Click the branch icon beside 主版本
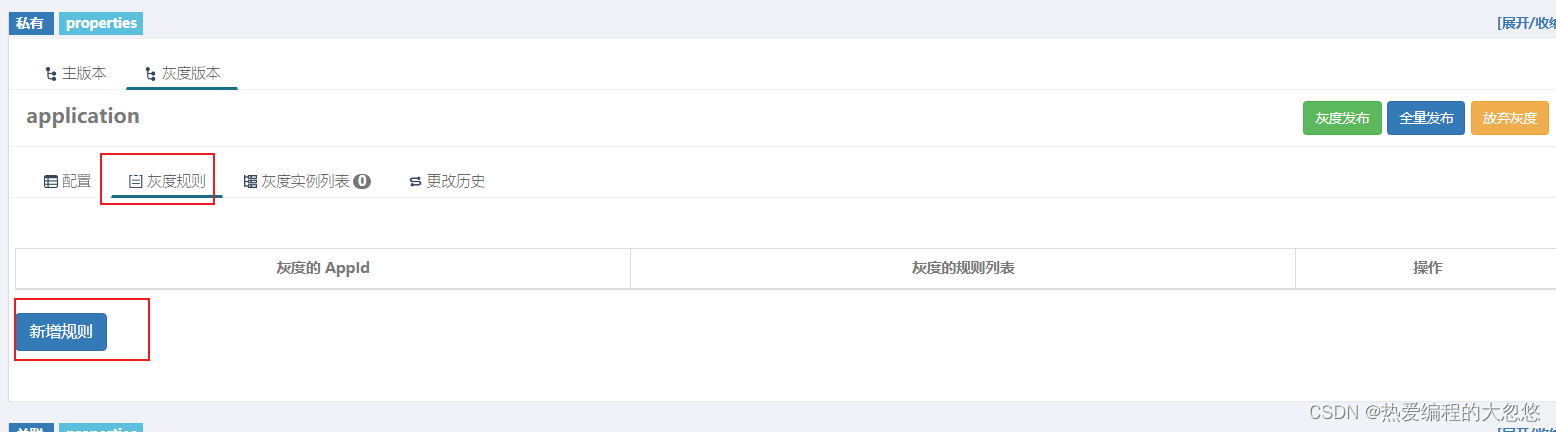Image resolution: width=1556 pixels, height=432 pixels. pyautogui.click(x=51, y=74)
